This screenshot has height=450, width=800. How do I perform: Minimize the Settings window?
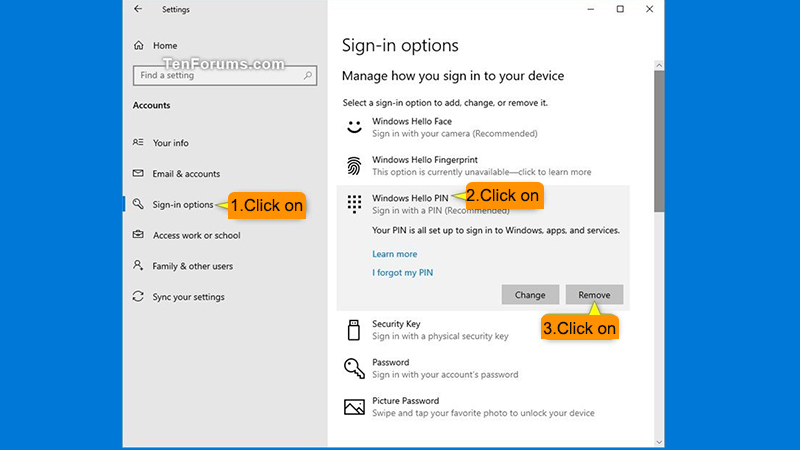click(591, 9)
